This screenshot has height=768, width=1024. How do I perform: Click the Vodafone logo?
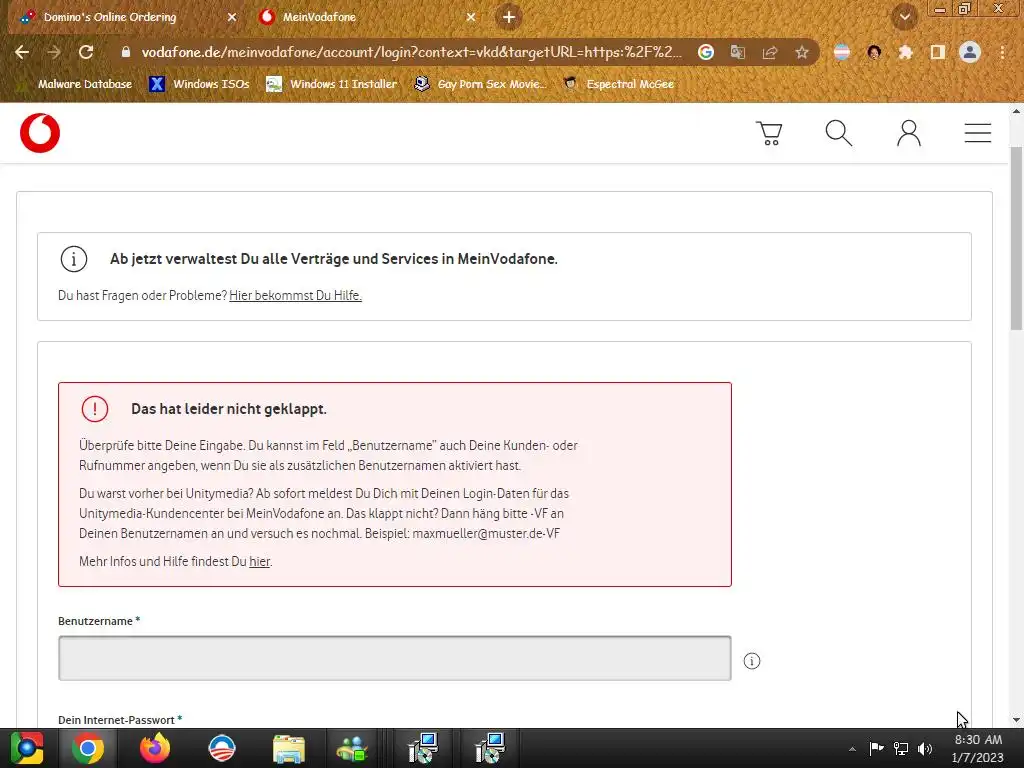pyautogui.click(x=40, y=133)
